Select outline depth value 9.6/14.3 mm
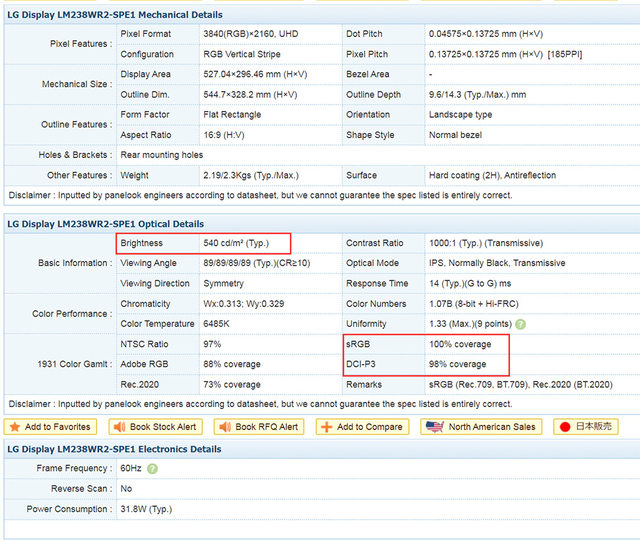640x542 pixels. pos(477,95)
